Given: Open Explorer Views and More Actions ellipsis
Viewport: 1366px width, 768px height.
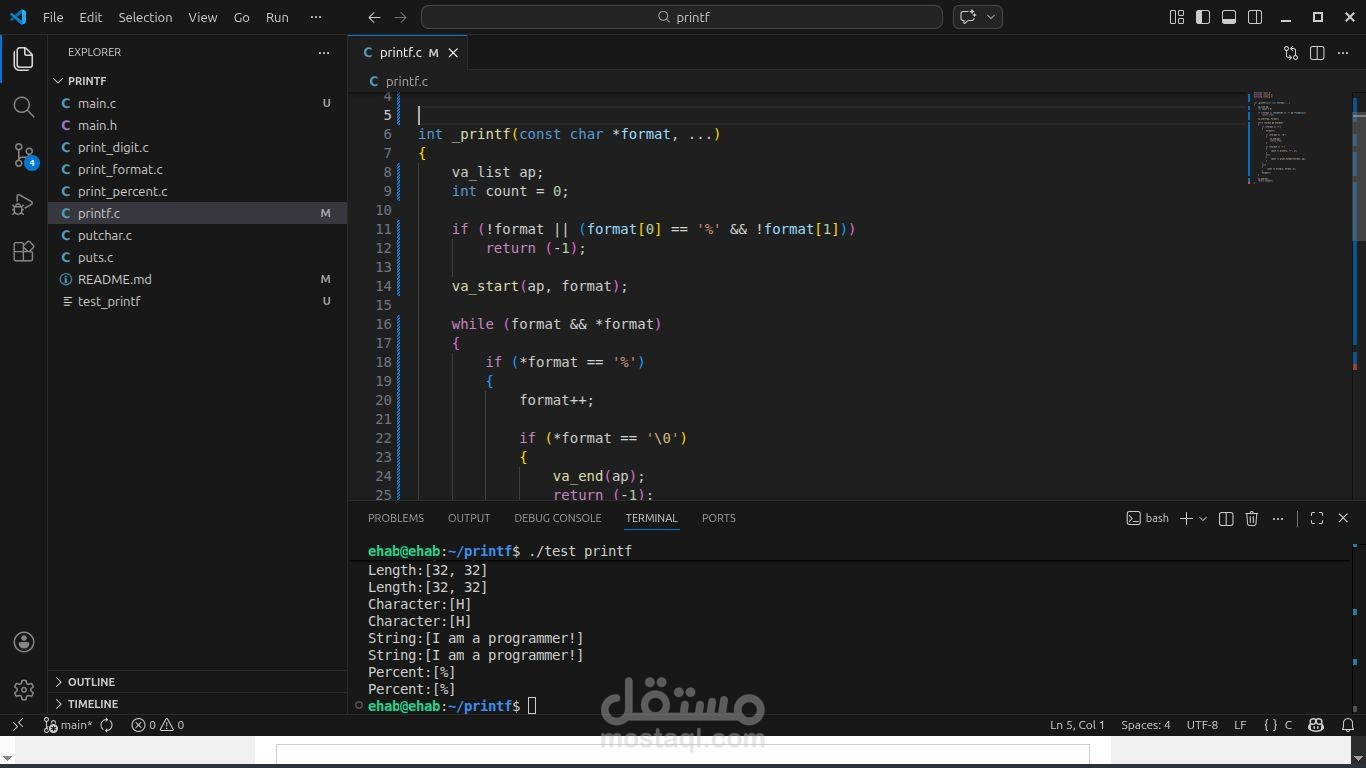Looking at the screenshot, I should point(323,52).
